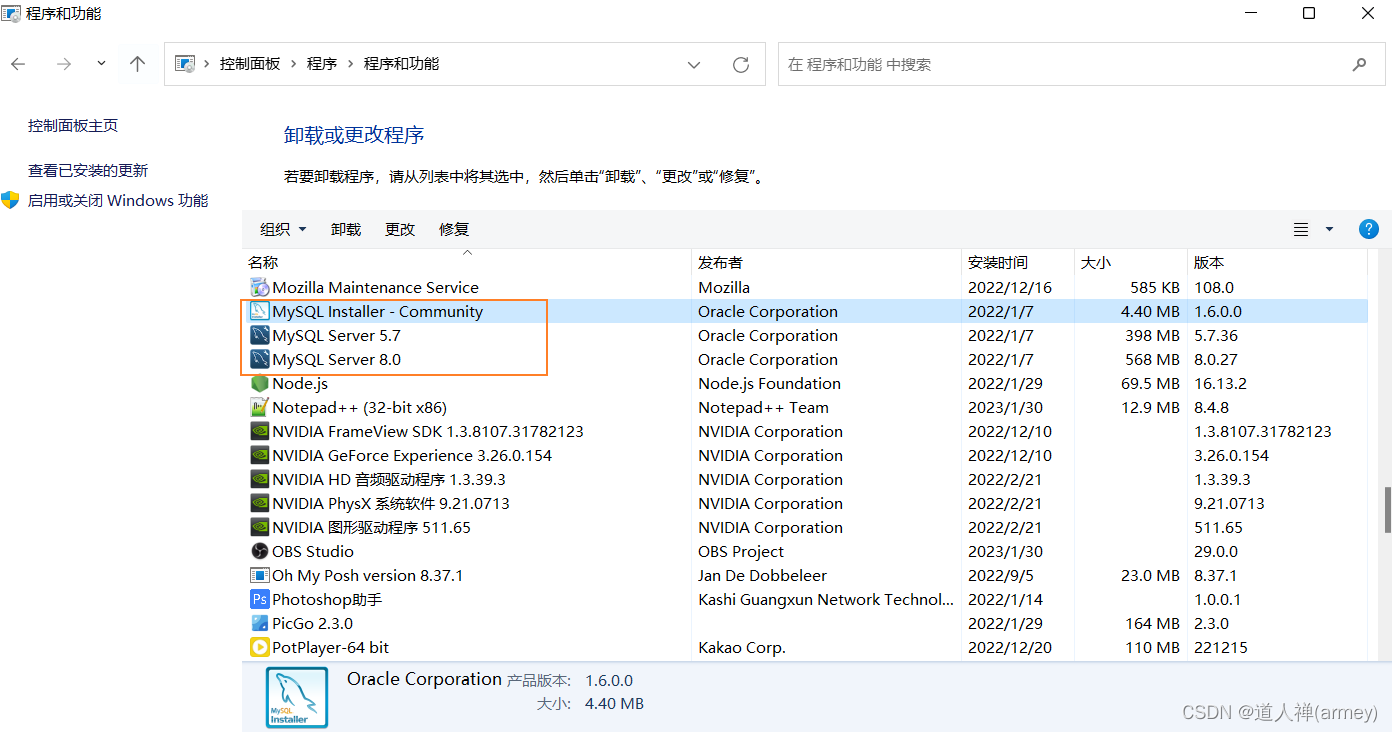
Task: Click the MySQL Installer - Community icon
Action: click(259, 312)
